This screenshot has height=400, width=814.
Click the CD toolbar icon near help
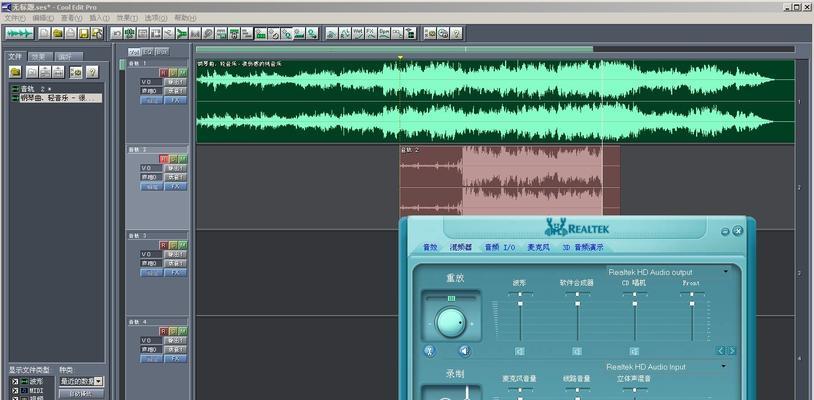tap(443, 33)
